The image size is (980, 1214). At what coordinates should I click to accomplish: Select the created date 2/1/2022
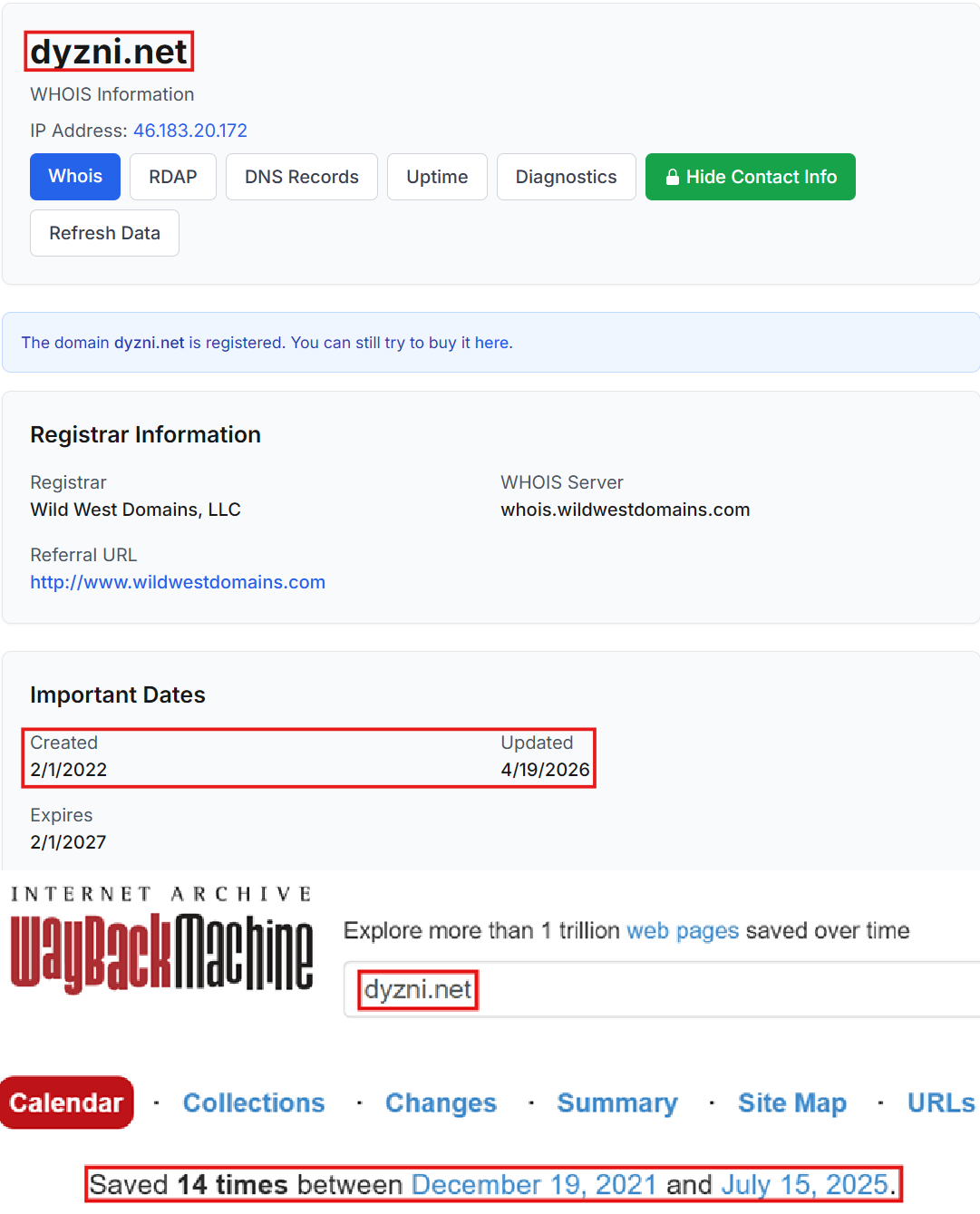[69, 770]
